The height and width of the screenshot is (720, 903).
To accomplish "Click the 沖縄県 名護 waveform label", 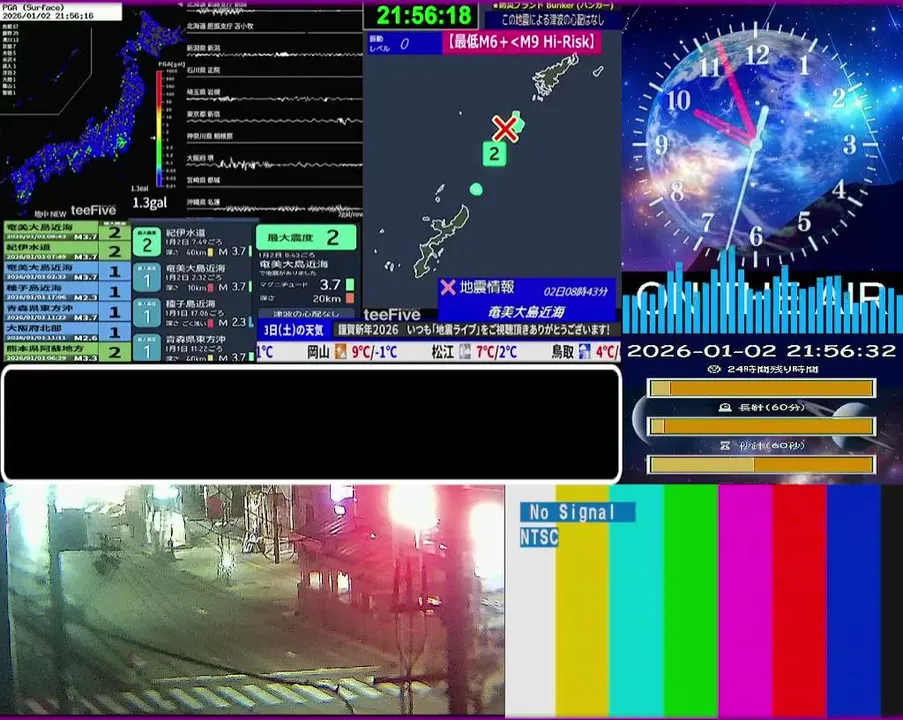I will coord(203,202).
